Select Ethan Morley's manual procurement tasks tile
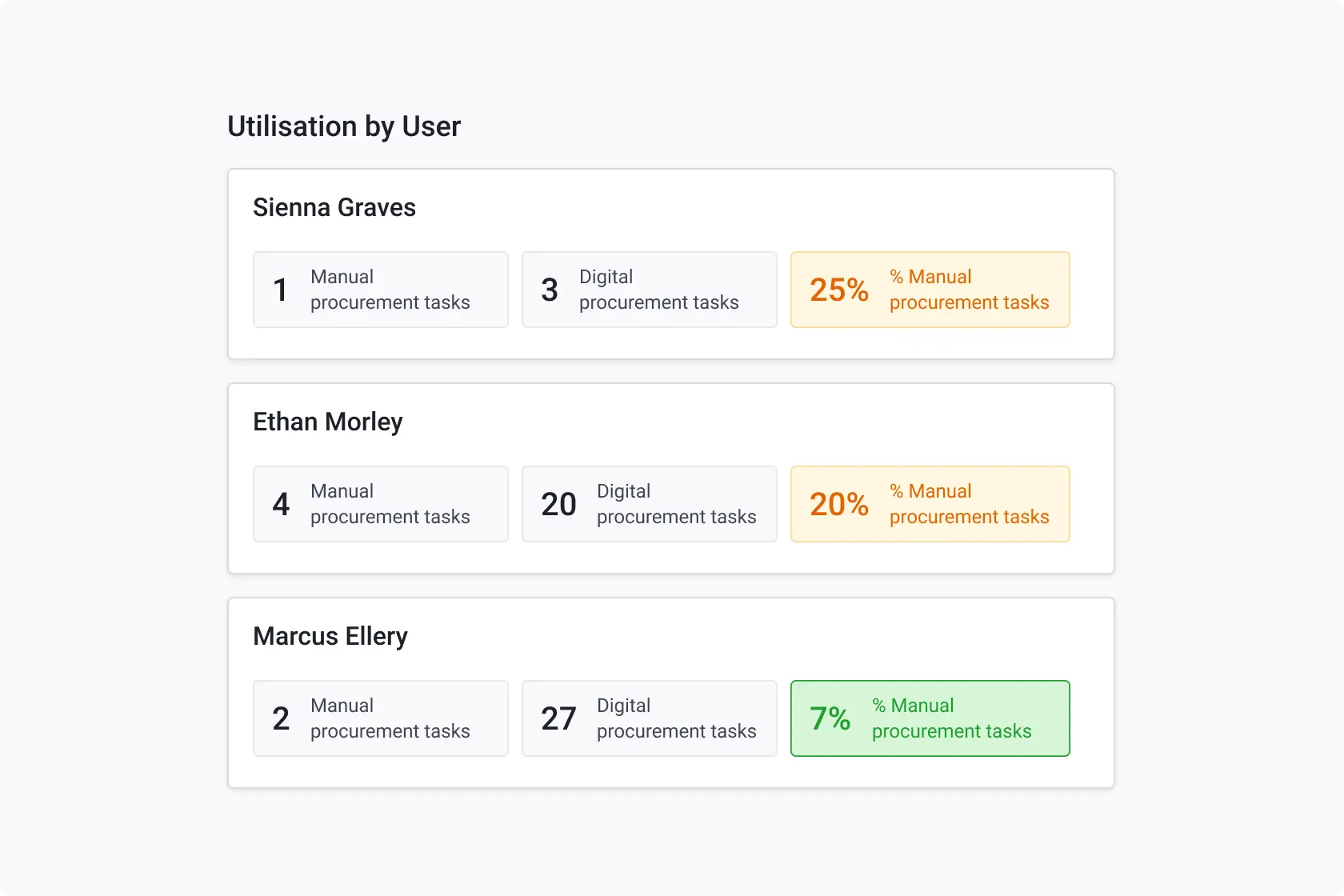Screen dimensions: 1344x896 click(381, 504)
